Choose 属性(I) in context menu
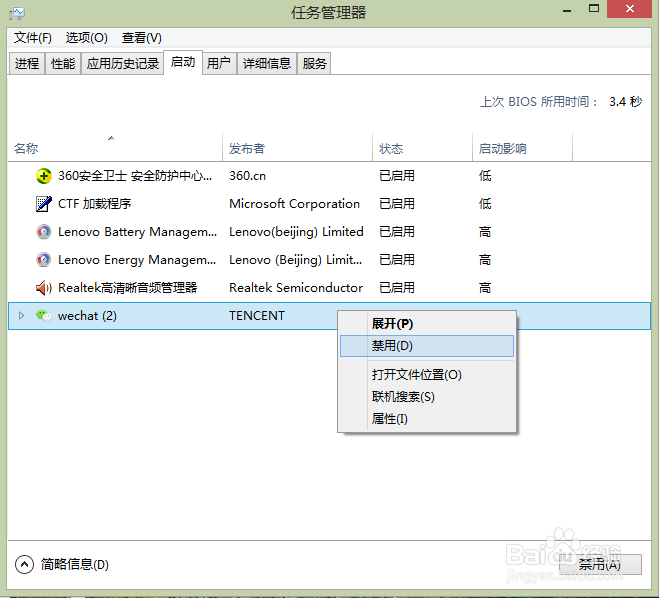 (427, 419)
